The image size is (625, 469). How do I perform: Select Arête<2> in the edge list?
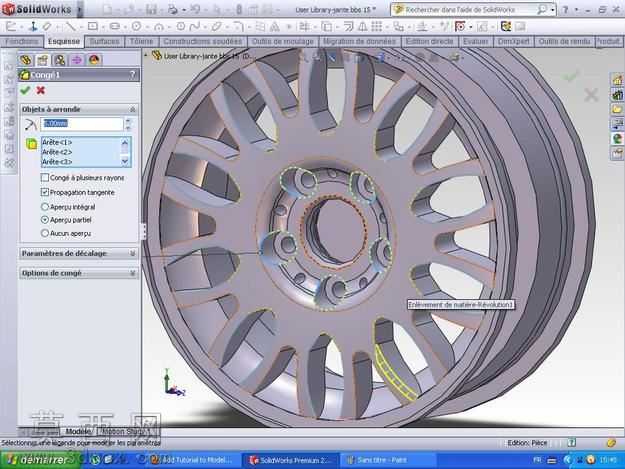[57, 152]
